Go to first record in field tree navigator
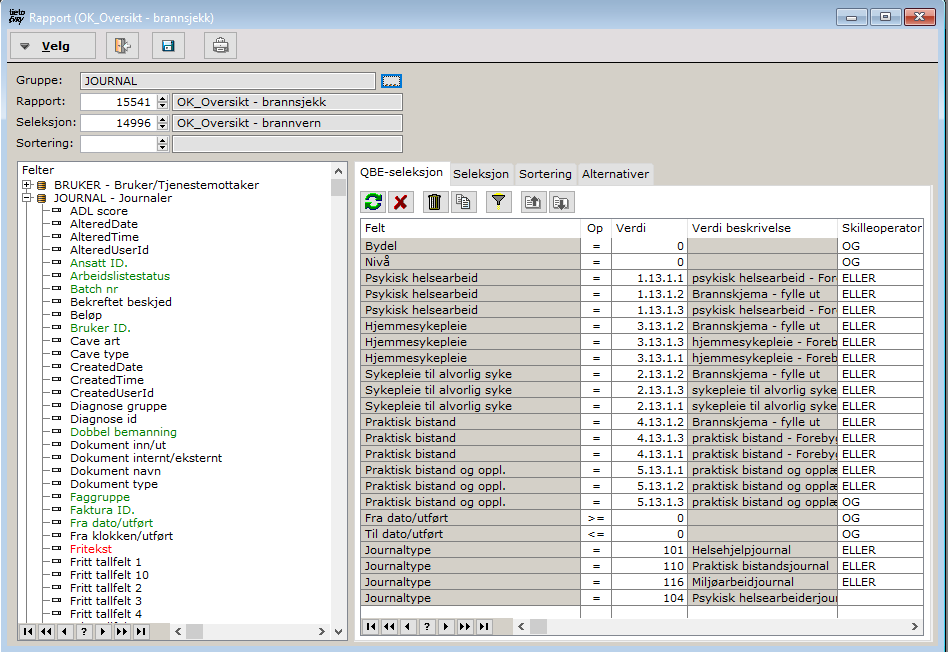948x652 pixels. click(28, 631)
